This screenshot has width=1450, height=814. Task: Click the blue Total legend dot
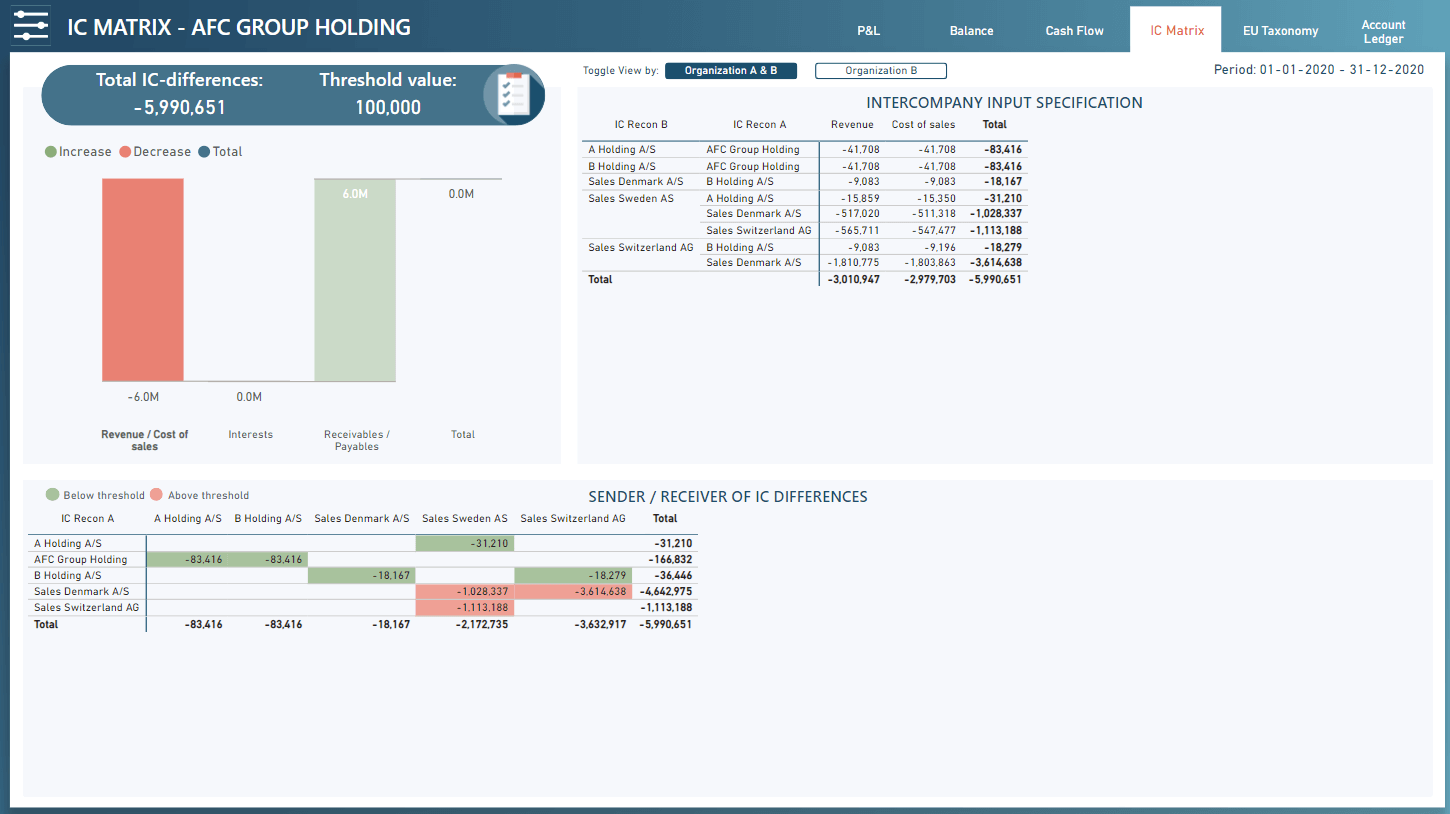pyautogui.click(x=204, y=152)
